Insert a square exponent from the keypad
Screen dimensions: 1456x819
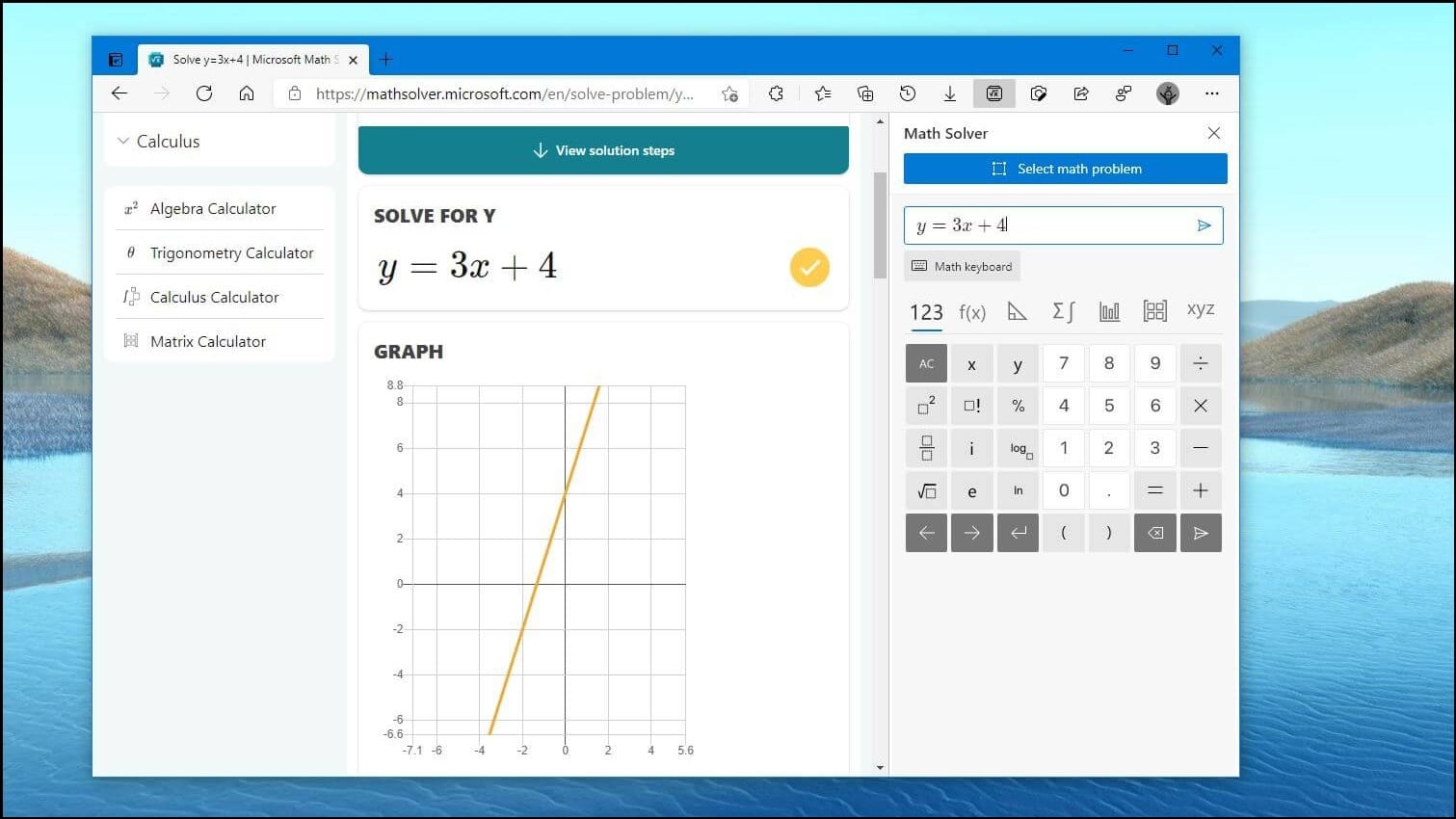click(926, 406)
